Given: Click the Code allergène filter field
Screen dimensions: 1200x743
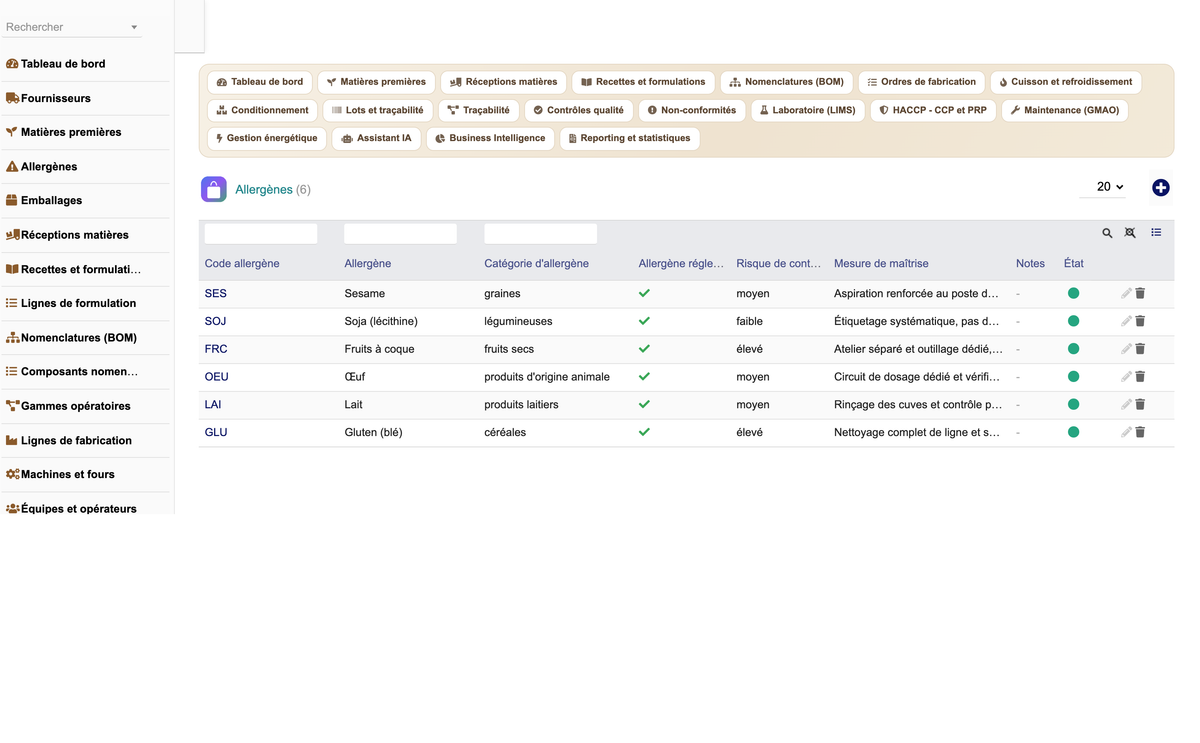Looking at the screenshot, I should click(x=261, y=233).
